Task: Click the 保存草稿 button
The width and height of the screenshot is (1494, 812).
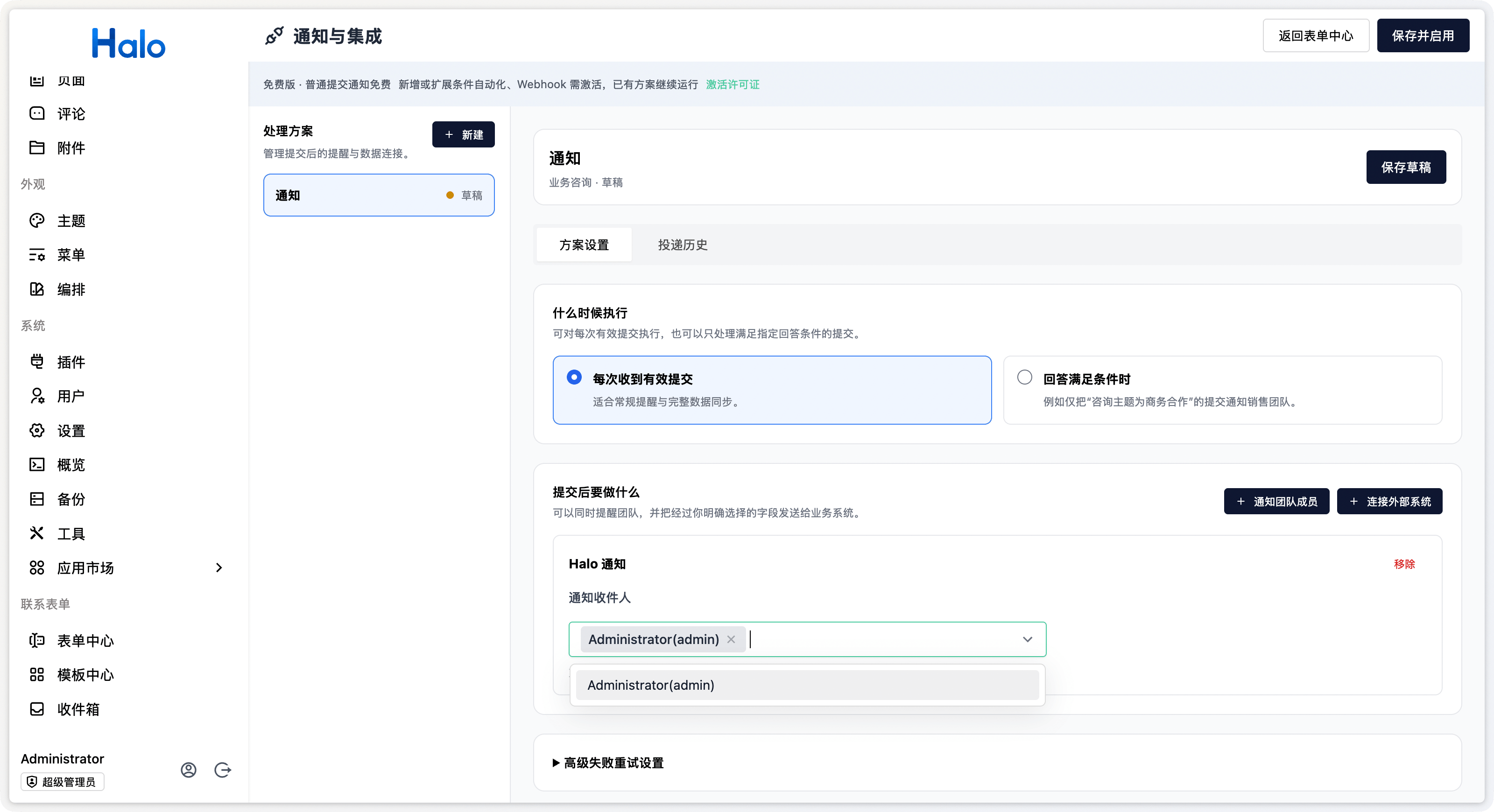Action: click(1406, 168)
